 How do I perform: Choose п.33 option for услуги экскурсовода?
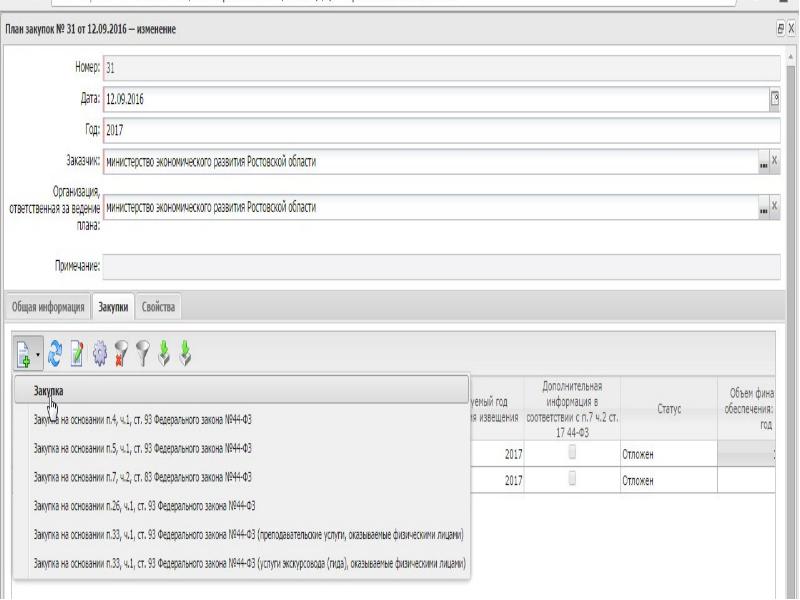click(241, 563)
